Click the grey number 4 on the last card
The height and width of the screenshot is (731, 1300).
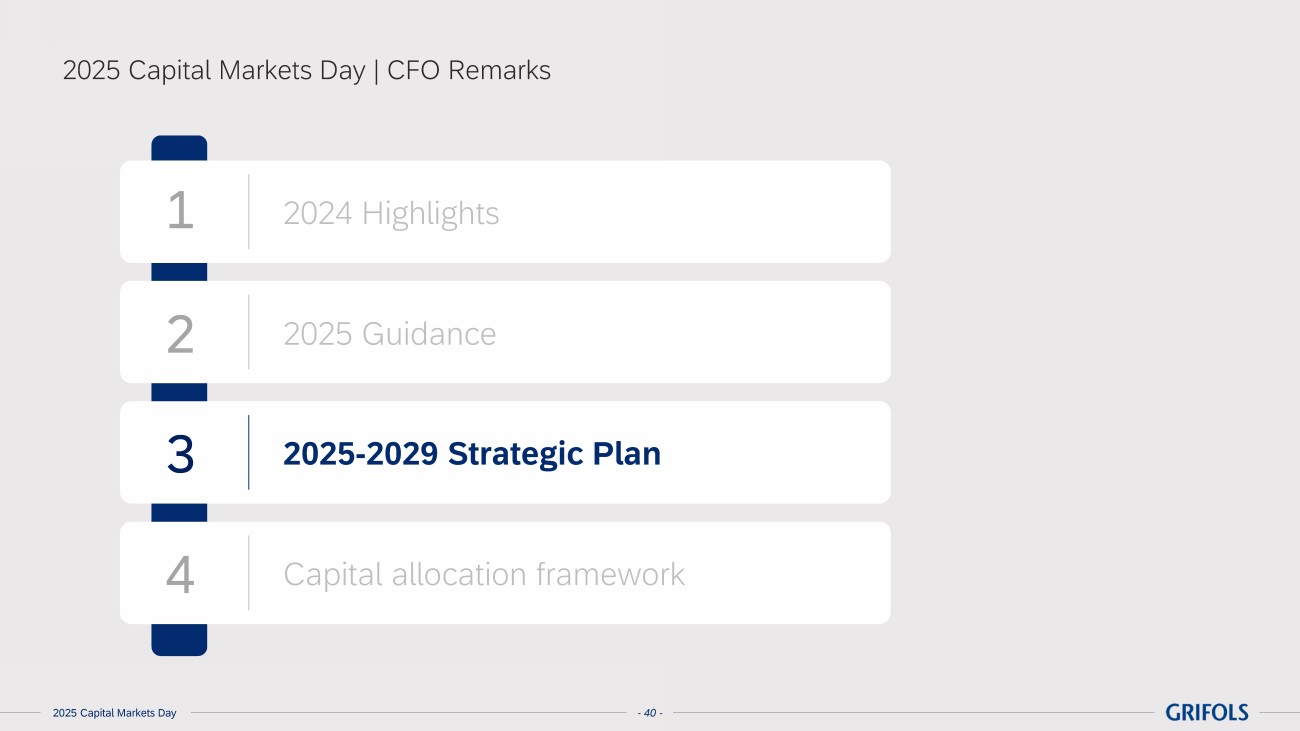click(180, 574)
